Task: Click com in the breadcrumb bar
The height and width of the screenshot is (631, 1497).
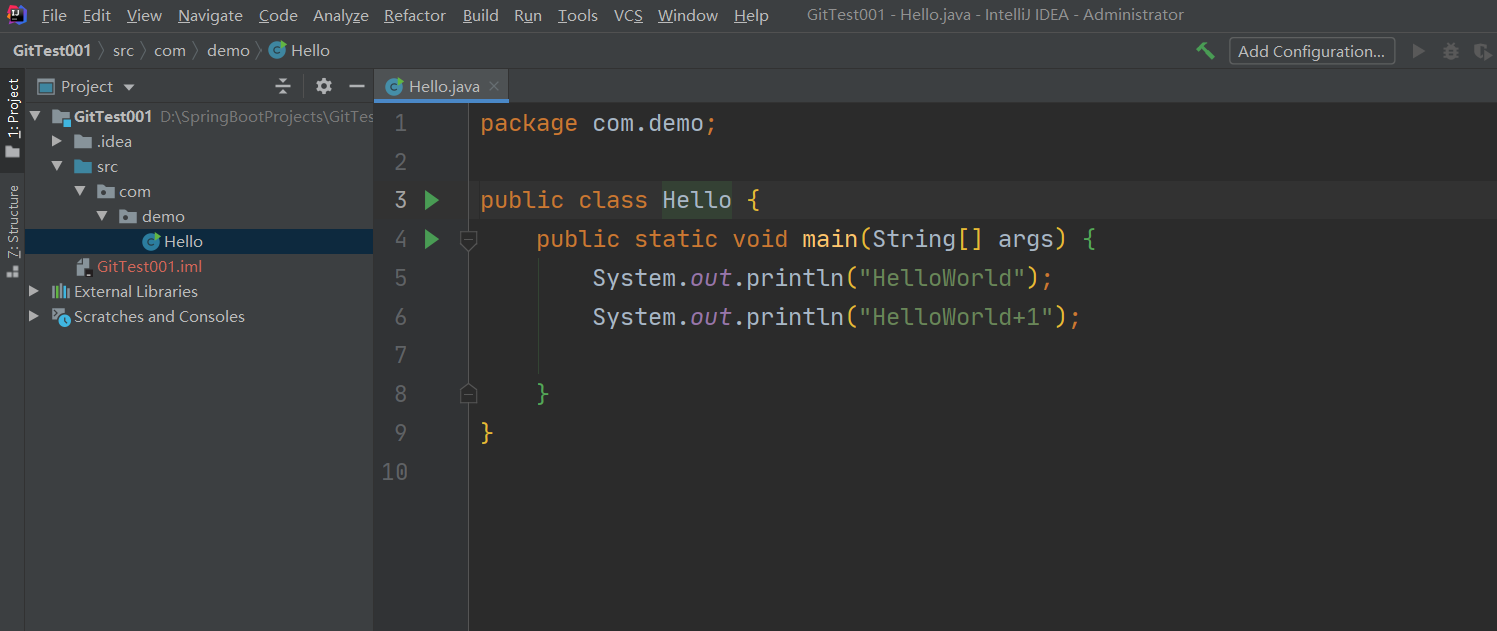Action: coord(170,50)
